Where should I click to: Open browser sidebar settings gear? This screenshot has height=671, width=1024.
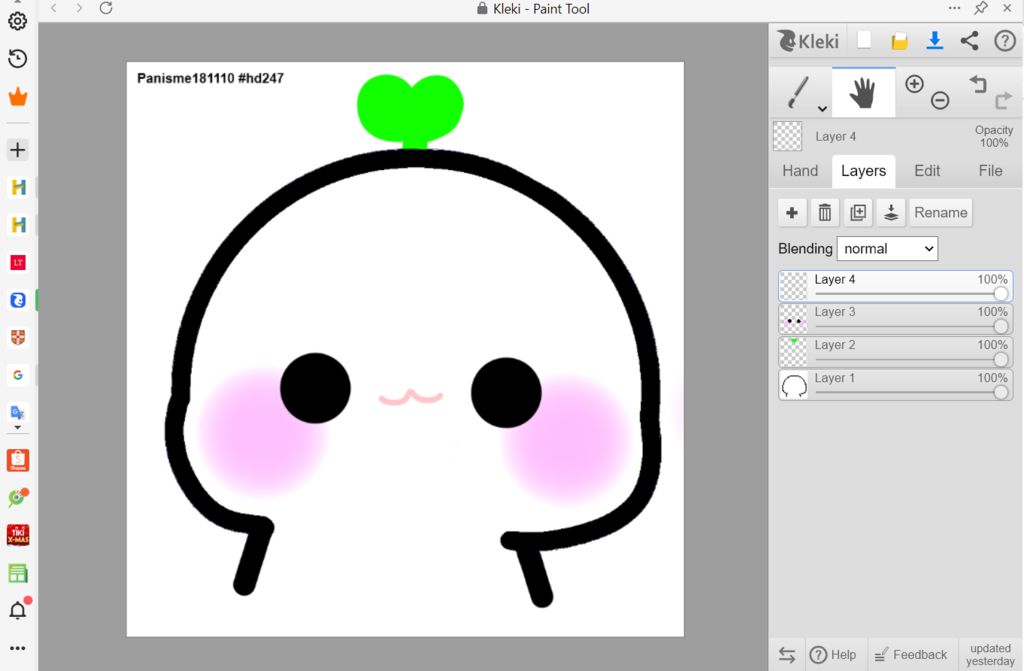pos(18,21)
